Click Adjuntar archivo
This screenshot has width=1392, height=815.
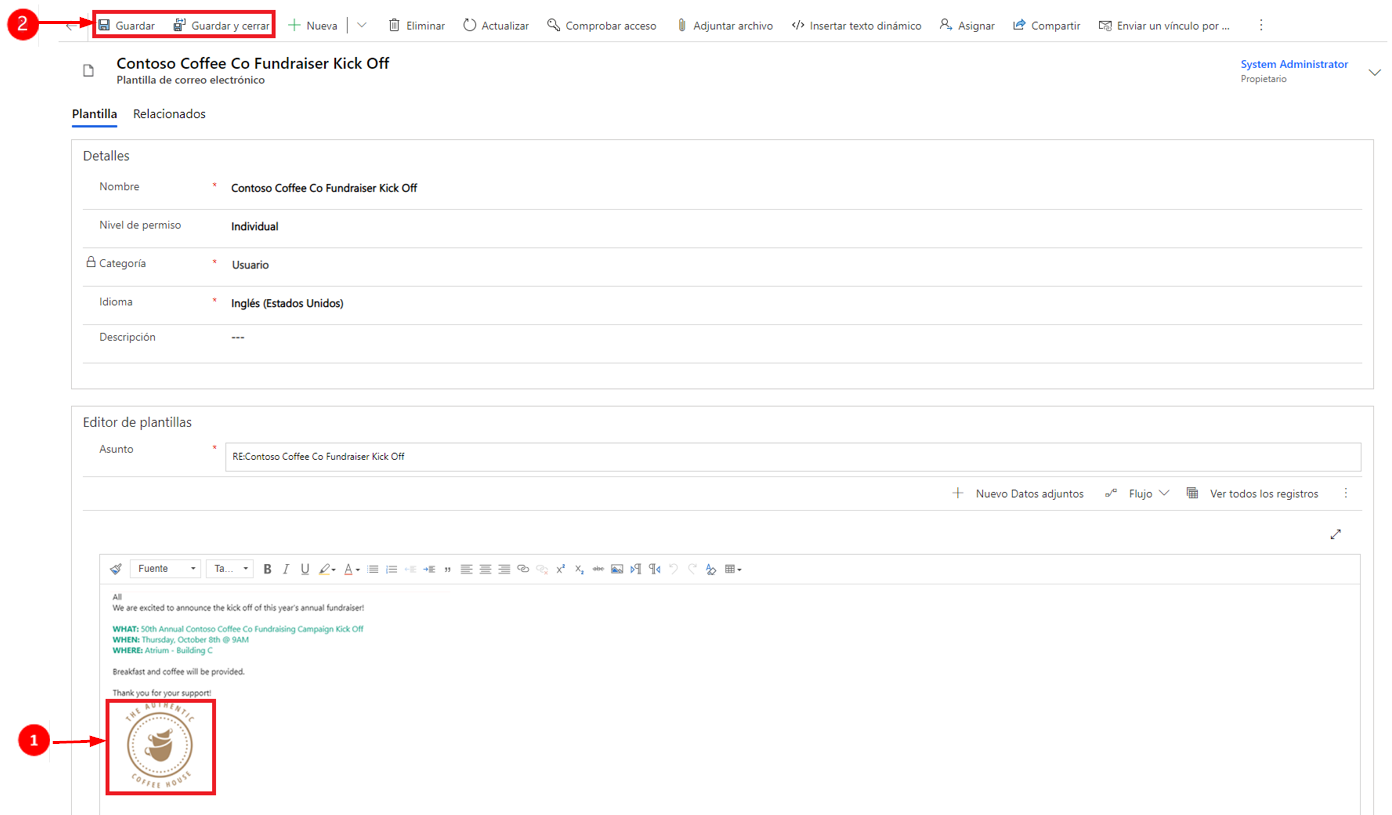pyautogui.click(x=724, y=25)
